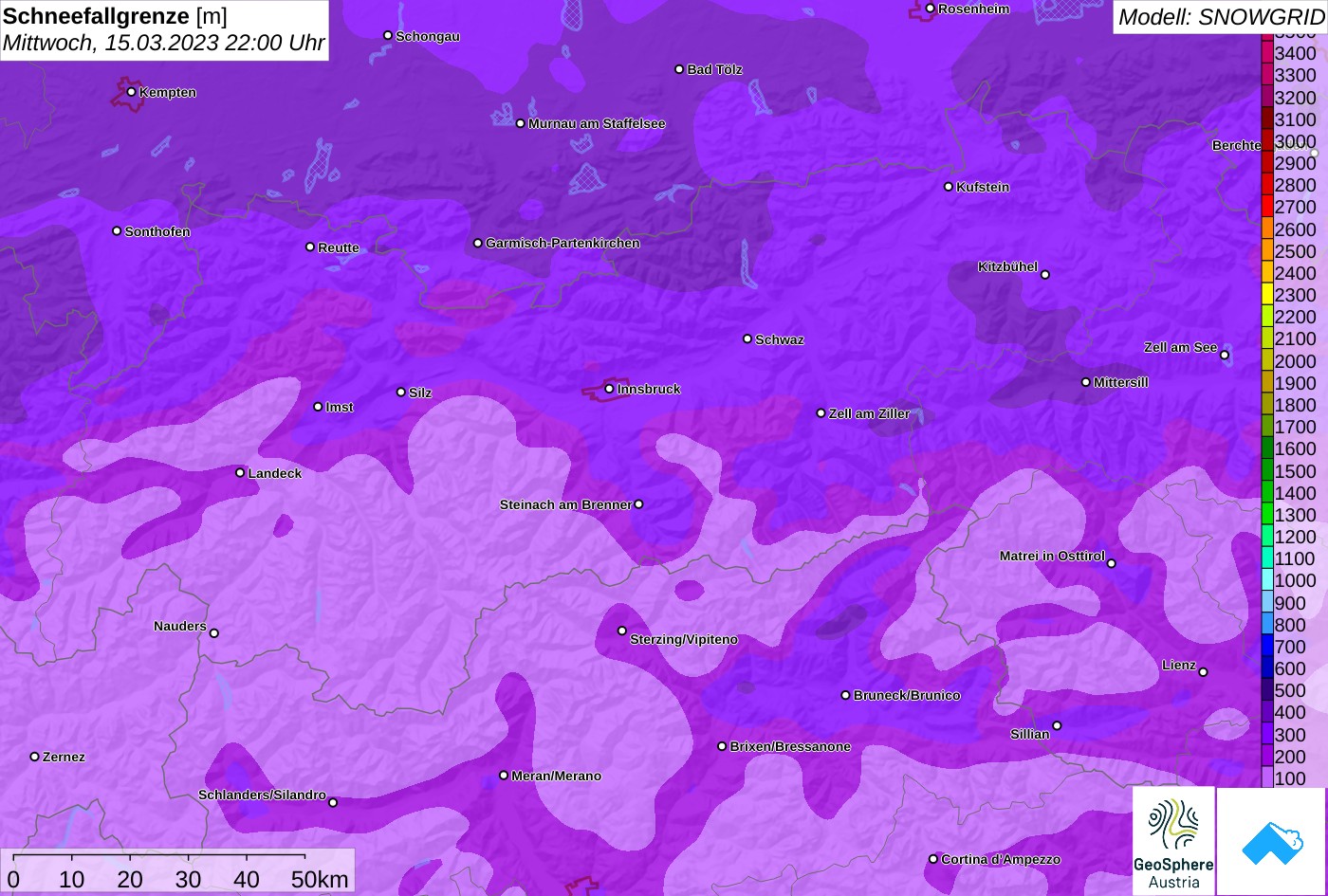Image resolution: width=1328 pixels, height=896 pixels.
Task: Click the Nauders marker dot
Action: [213, 633]
